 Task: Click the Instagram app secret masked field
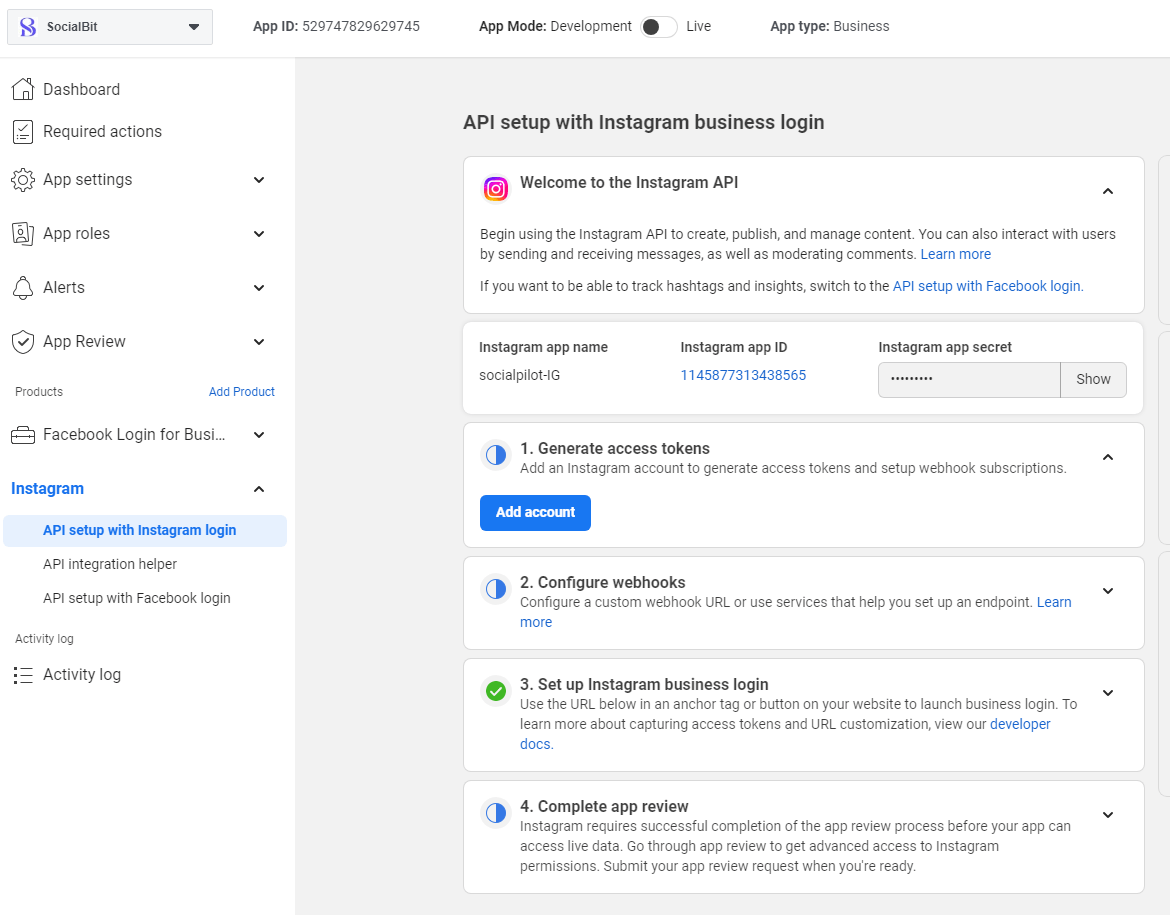point(969,380)
